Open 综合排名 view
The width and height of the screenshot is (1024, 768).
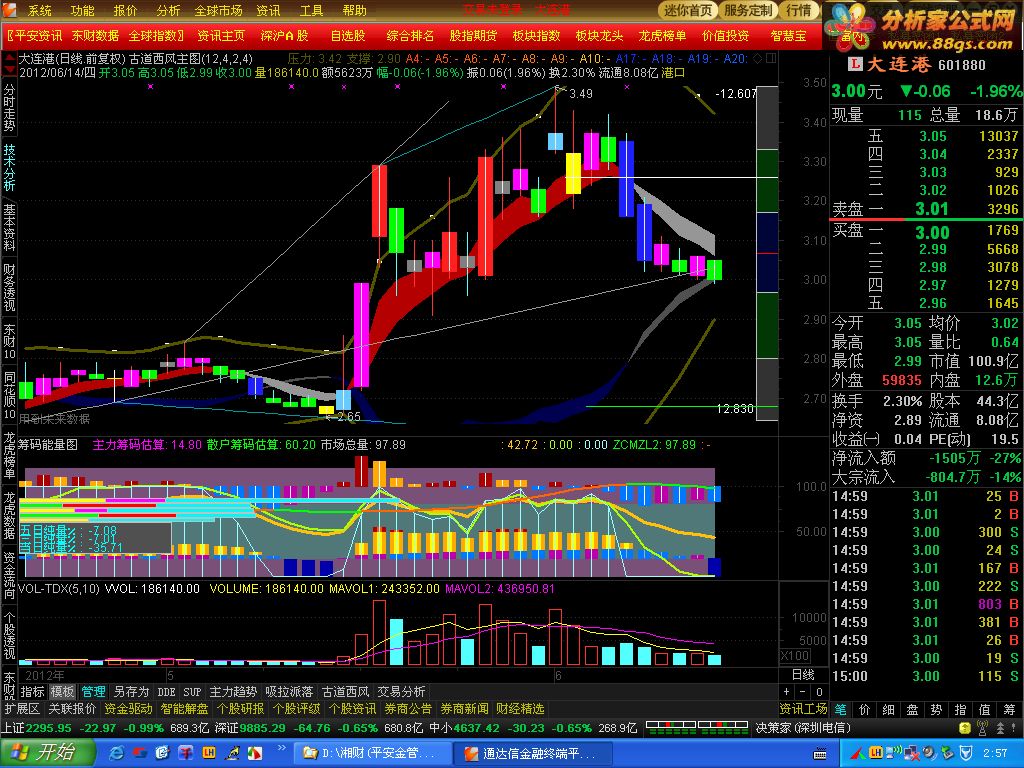coord(410,35)
